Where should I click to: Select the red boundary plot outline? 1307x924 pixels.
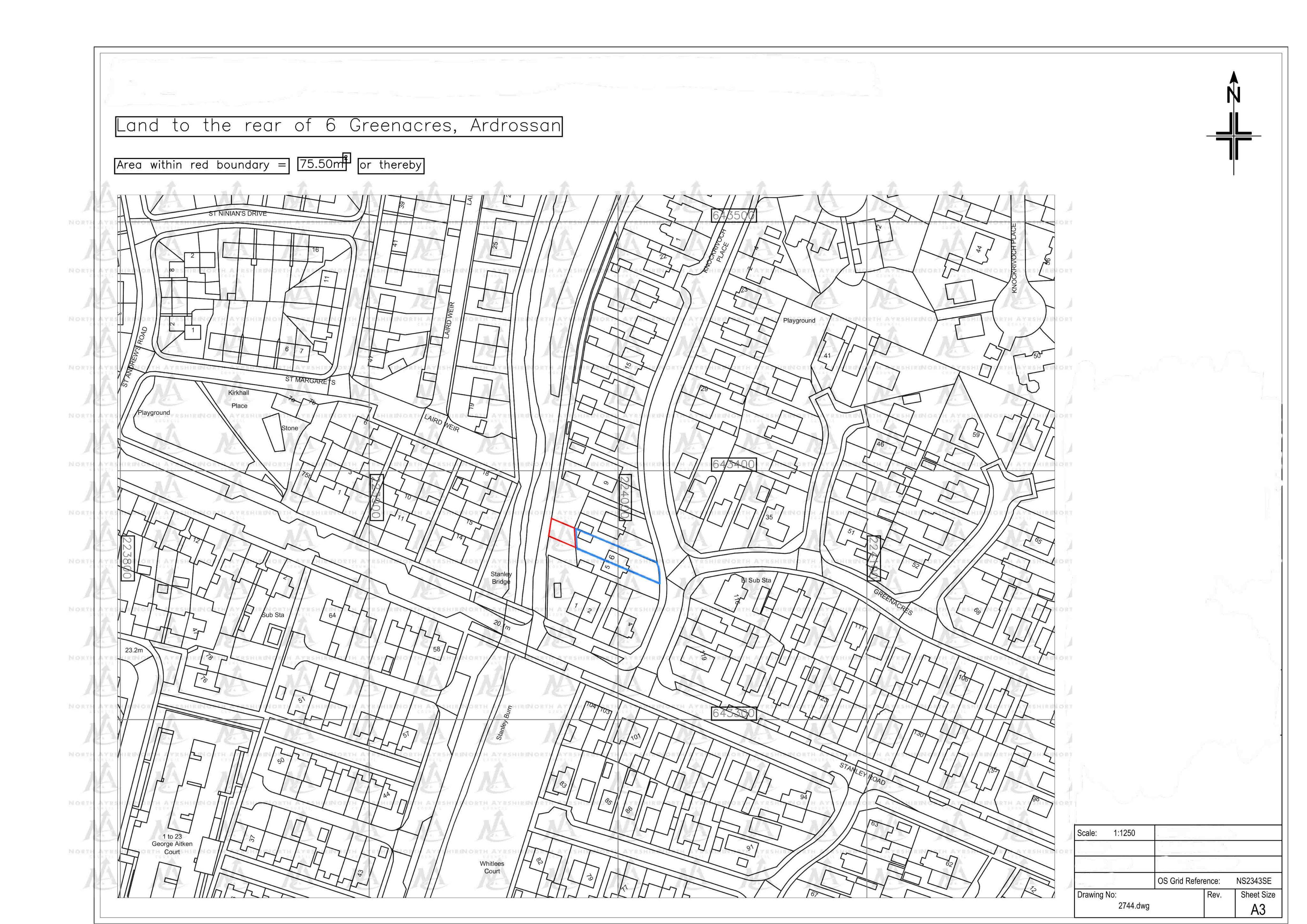[x=563, y=533]
